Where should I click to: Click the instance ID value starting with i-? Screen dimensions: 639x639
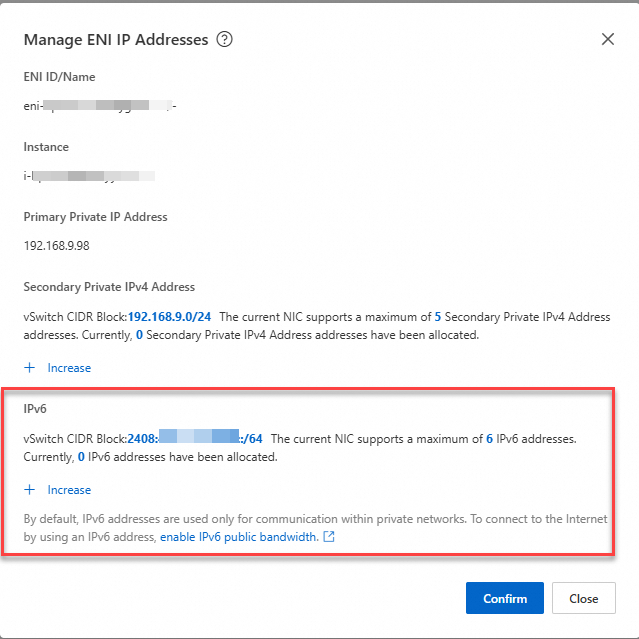point(89,176)
